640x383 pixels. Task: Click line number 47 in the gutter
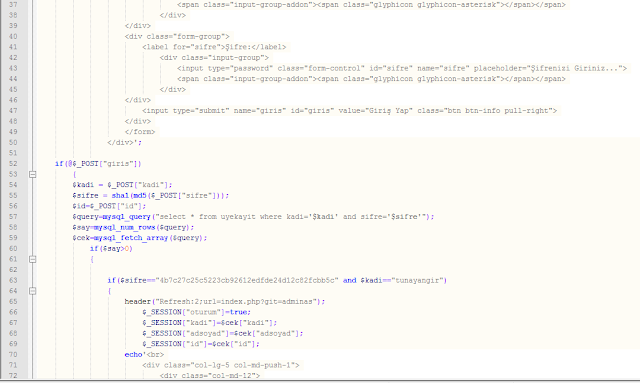tap(13, 111)
